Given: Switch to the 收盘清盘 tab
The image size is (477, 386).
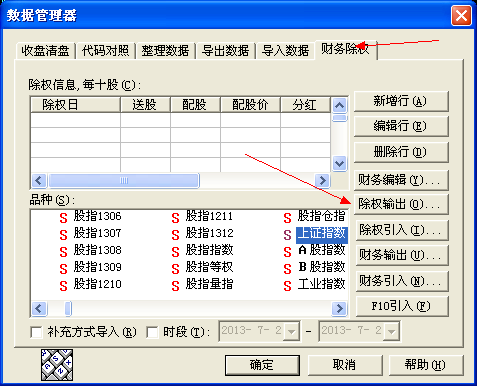Looking at the screenshot, I should (x=45, y=51).
